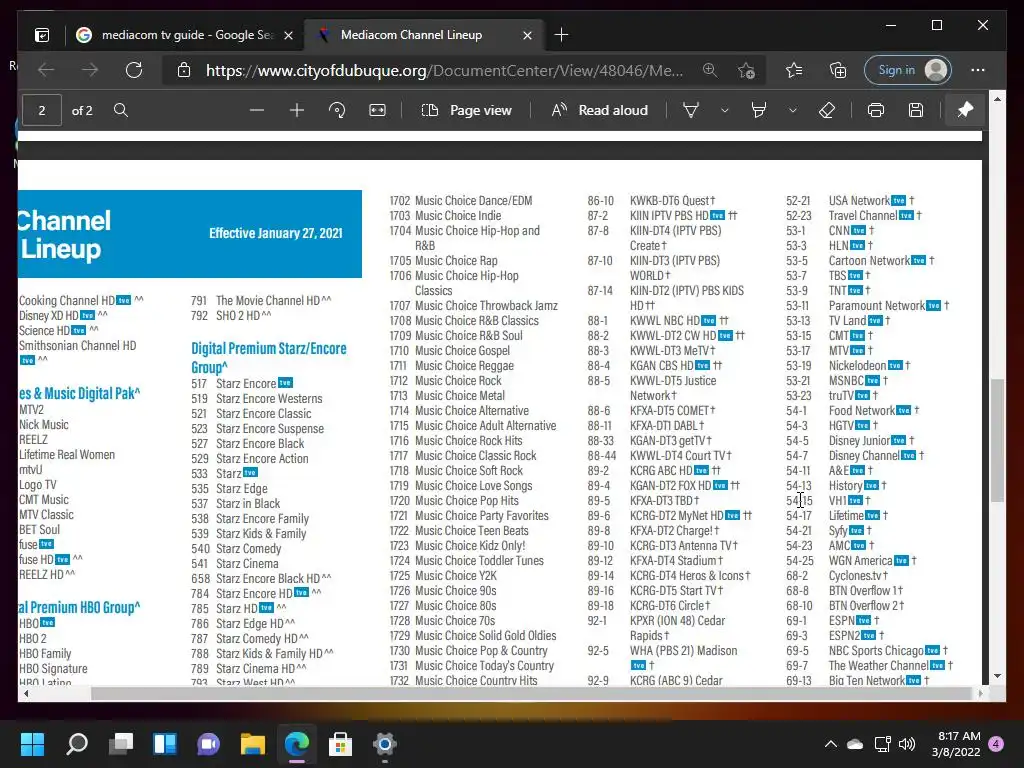Close the mediacom tv guide Google tab
The height and width of the screenshot is (768, 1024).
point(288,35)
